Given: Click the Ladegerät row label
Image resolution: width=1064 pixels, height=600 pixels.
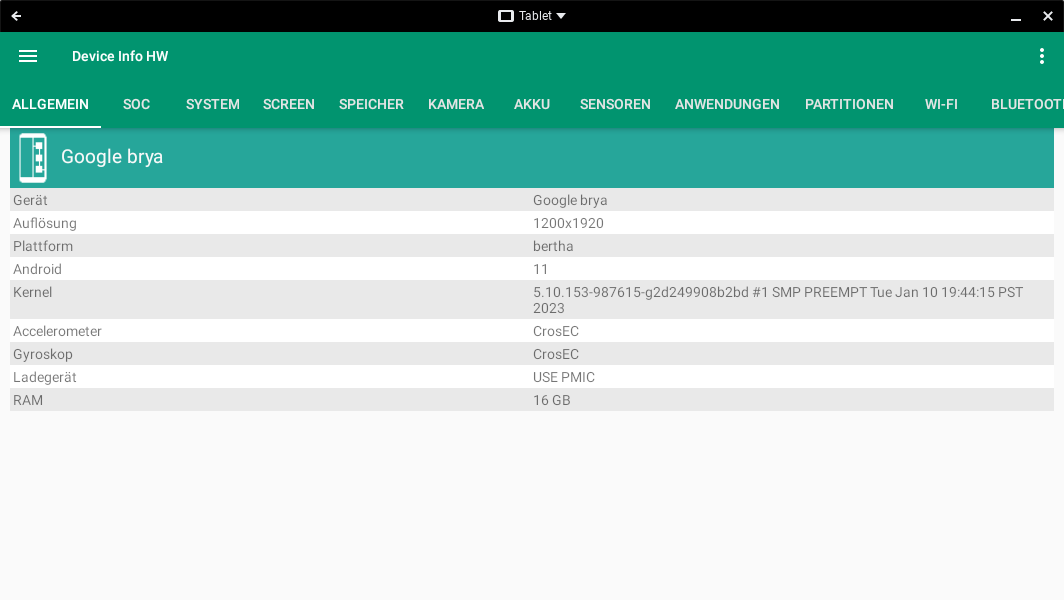Looking at the screenshot, I should [x=45, y=377].
